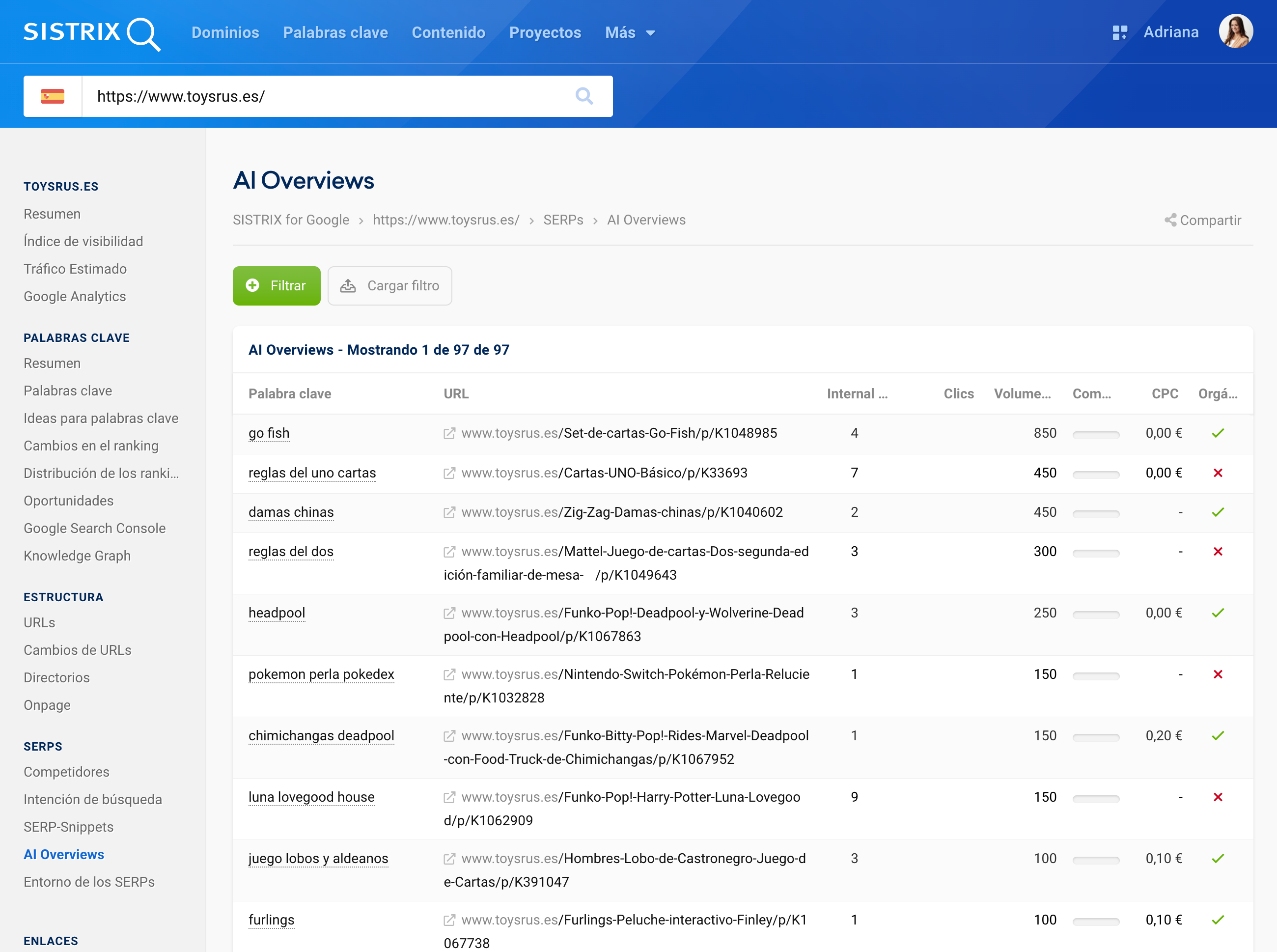Open the Spain country flag selector
Screen dimensions: 1277x952
tap(53, 96)
